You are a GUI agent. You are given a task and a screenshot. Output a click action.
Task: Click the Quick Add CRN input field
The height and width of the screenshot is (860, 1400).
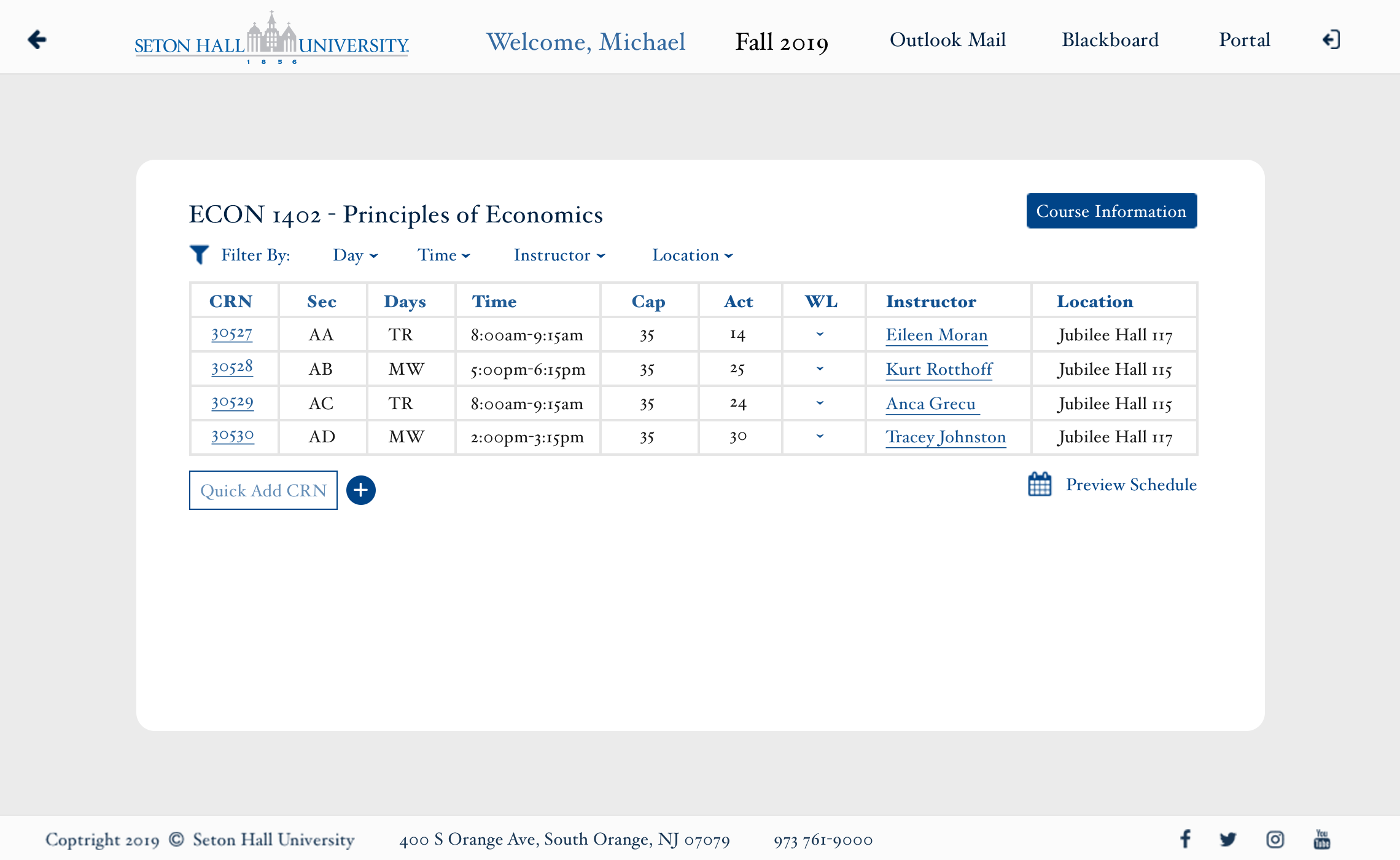263,490
